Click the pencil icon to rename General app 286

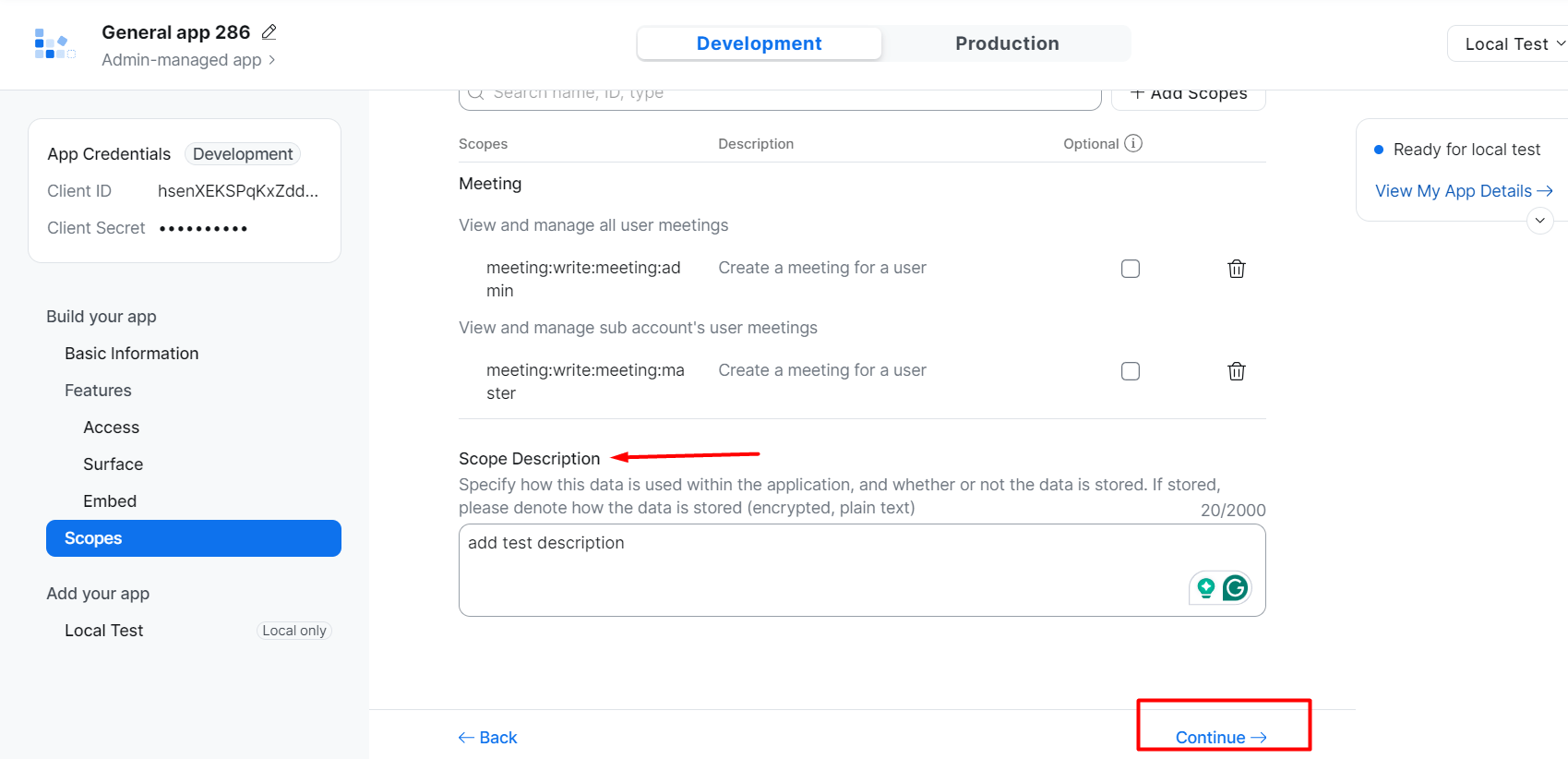coord(269,31)
